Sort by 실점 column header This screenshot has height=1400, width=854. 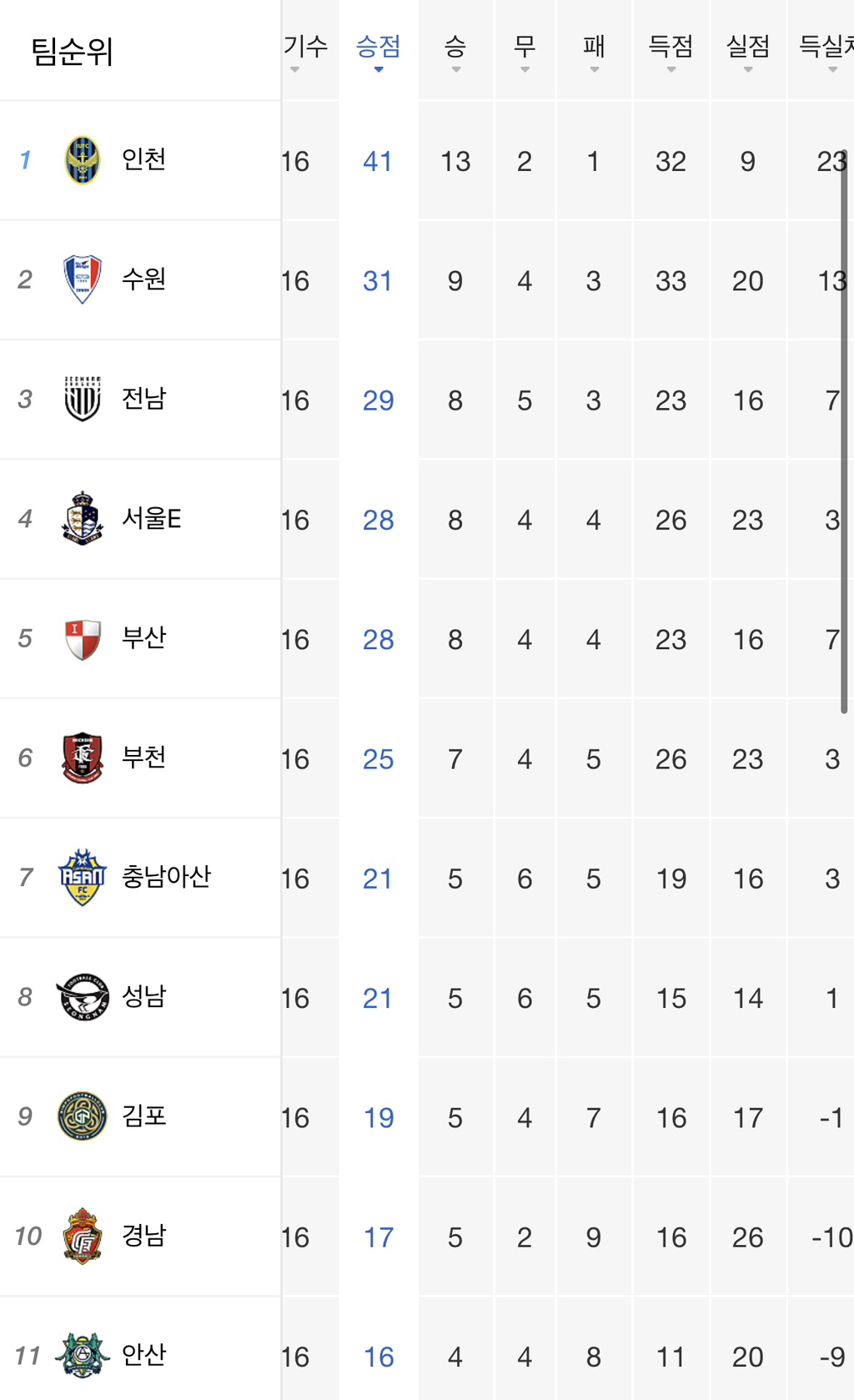[x=747, y=52]
